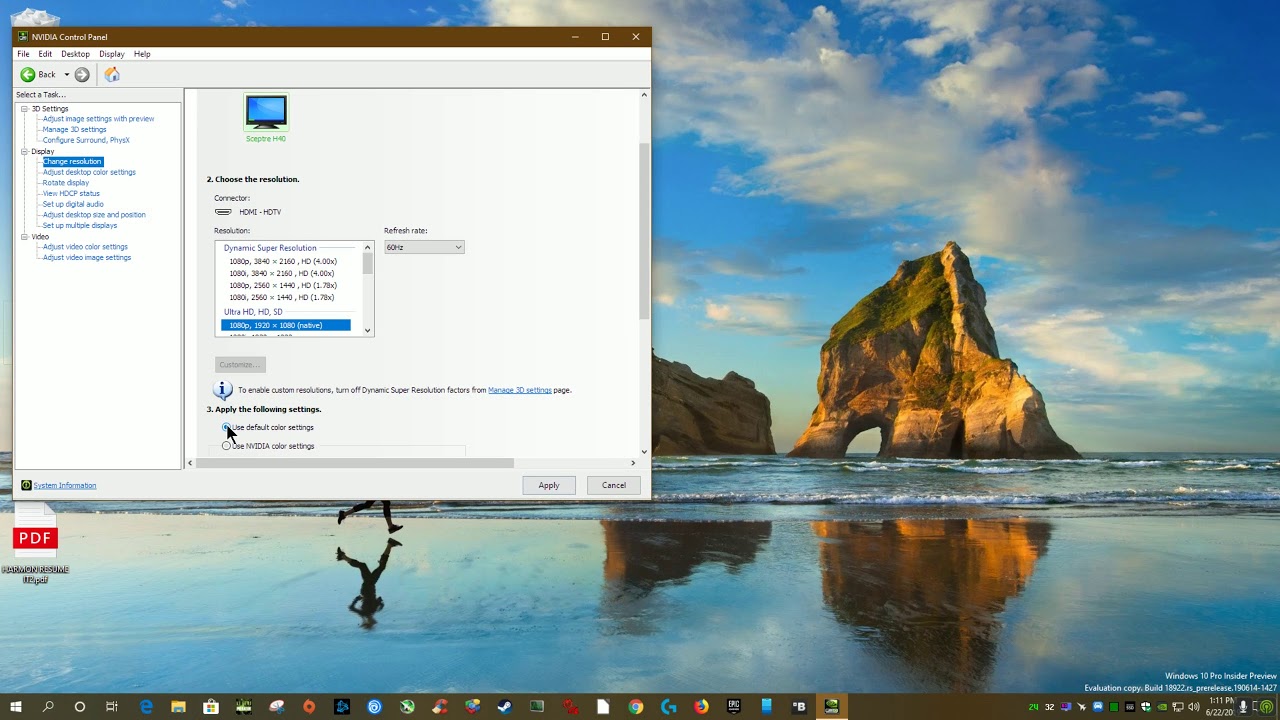
Task: Launch Google Chrome from taskbar
Action: click(635, 707)
